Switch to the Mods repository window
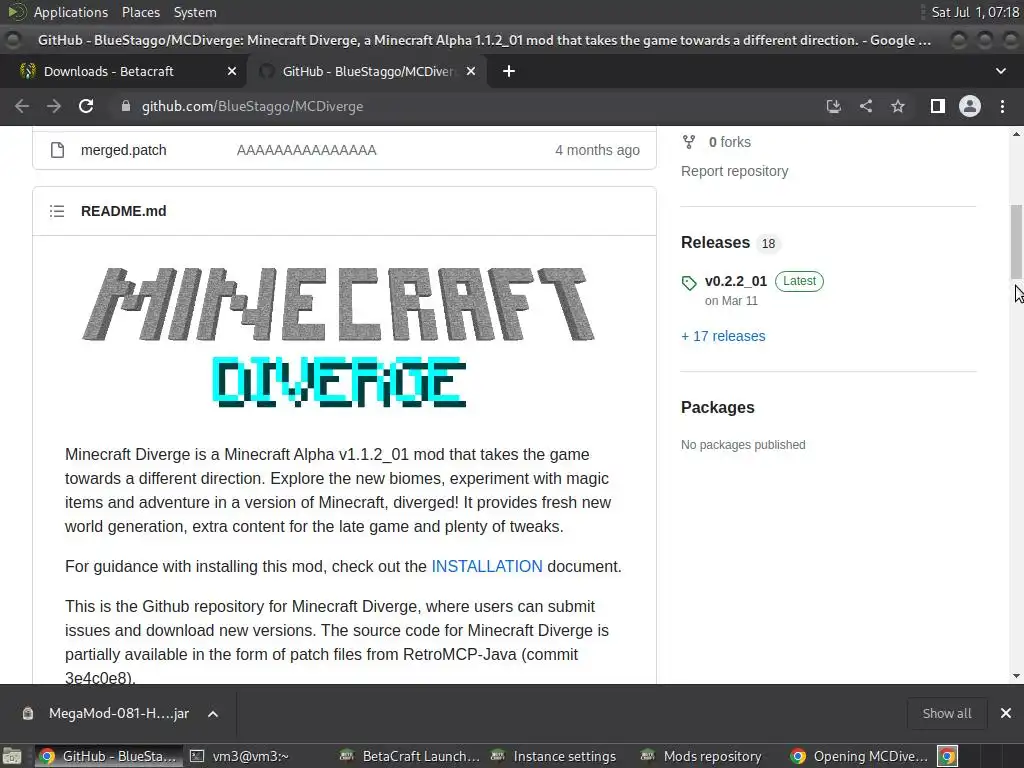 point(701,756)
